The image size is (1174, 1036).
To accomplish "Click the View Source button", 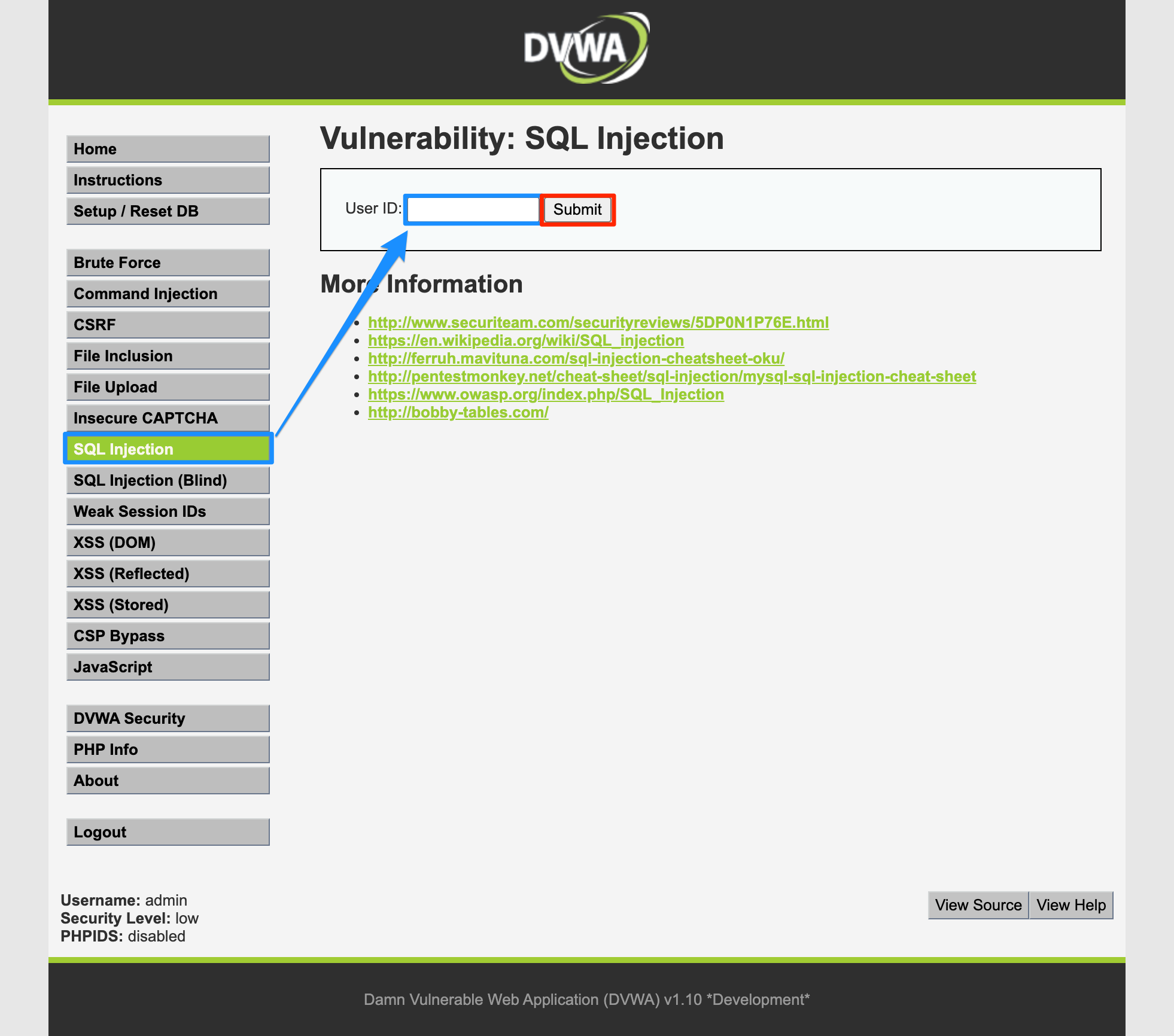I will [x=978, y=905].
